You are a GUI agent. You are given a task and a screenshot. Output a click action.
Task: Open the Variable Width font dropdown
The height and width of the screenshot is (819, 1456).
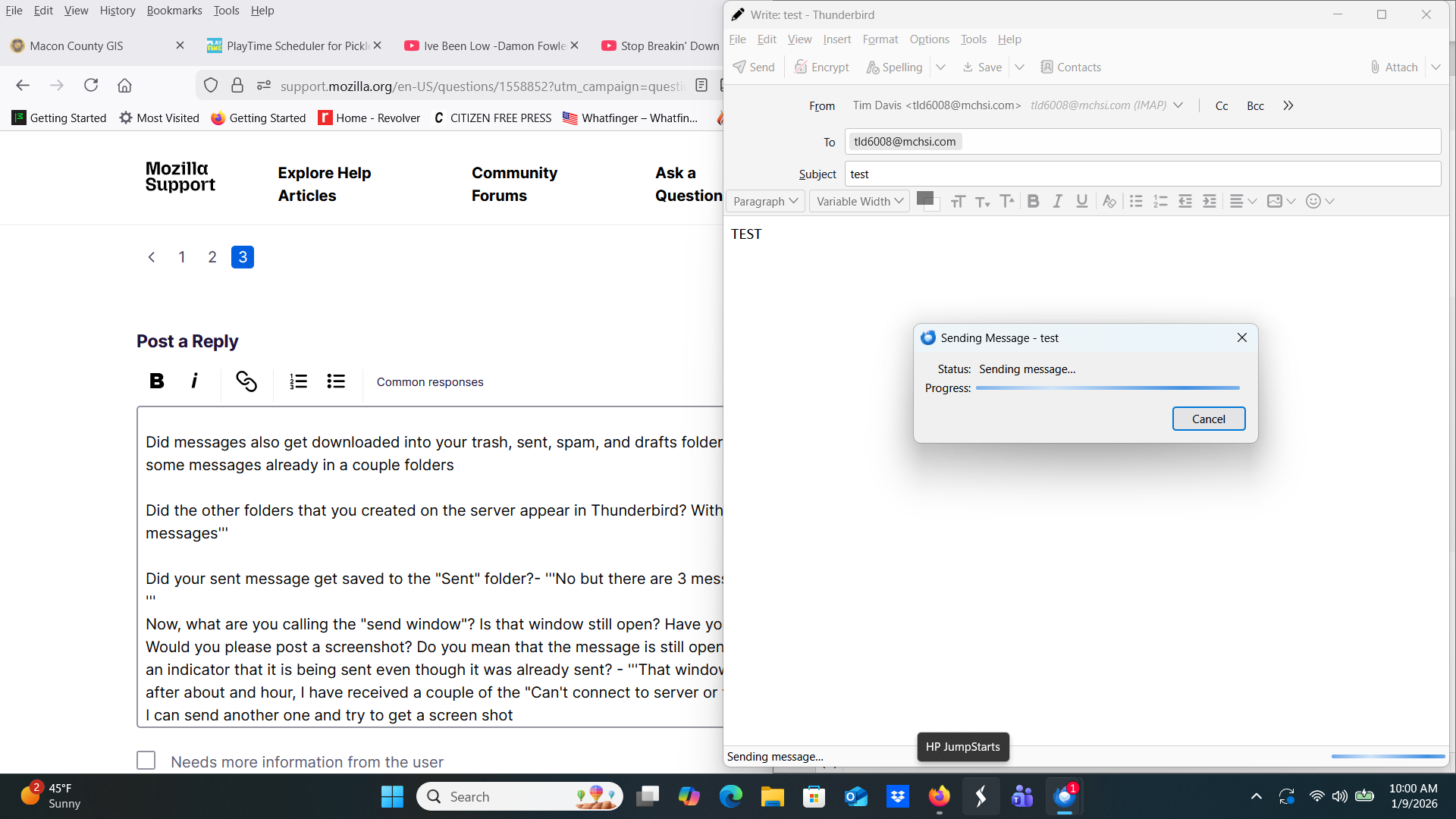pos(859,201)
